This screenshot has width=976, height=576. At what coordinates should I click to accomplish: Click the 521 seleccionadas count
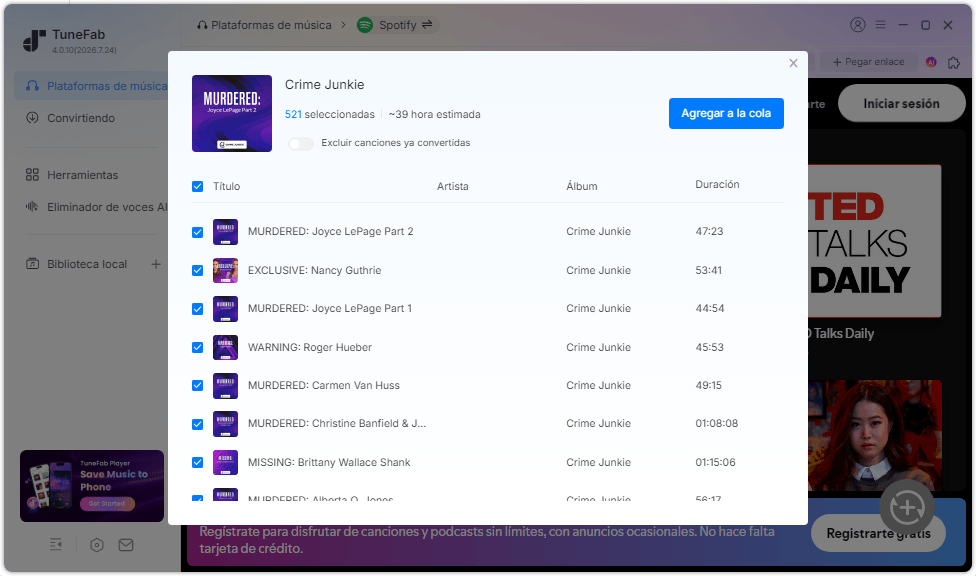(x=330, y=114)
